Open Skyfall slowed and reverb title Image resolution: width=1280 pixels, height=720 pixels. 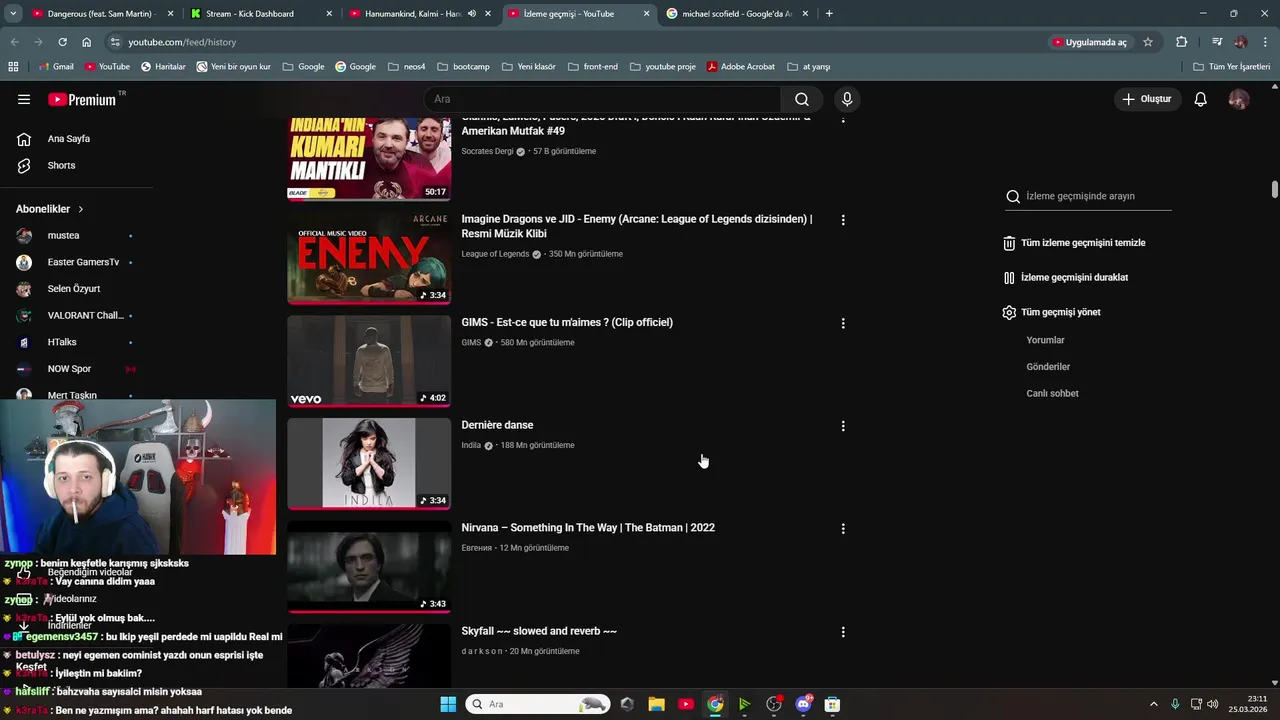(x=539, y=631)
